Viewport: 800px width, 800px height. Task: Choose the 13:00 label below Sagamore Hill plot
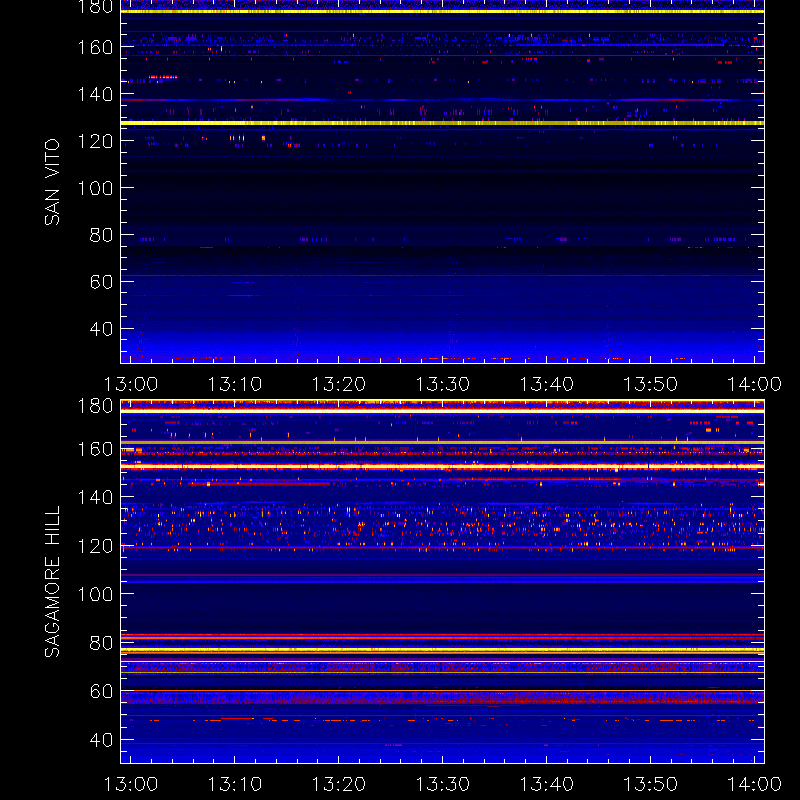pos(131,784)
